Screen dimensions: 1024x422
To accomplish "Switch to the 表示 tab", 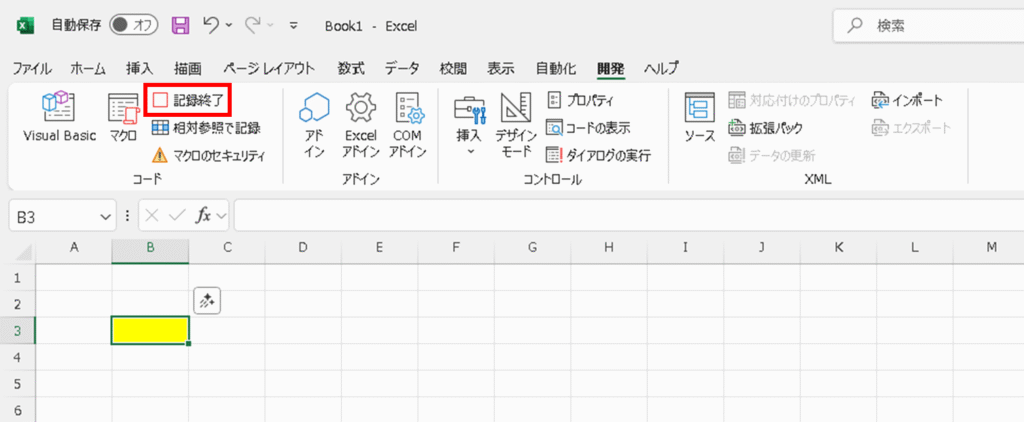I will click(x=501, y=69).
